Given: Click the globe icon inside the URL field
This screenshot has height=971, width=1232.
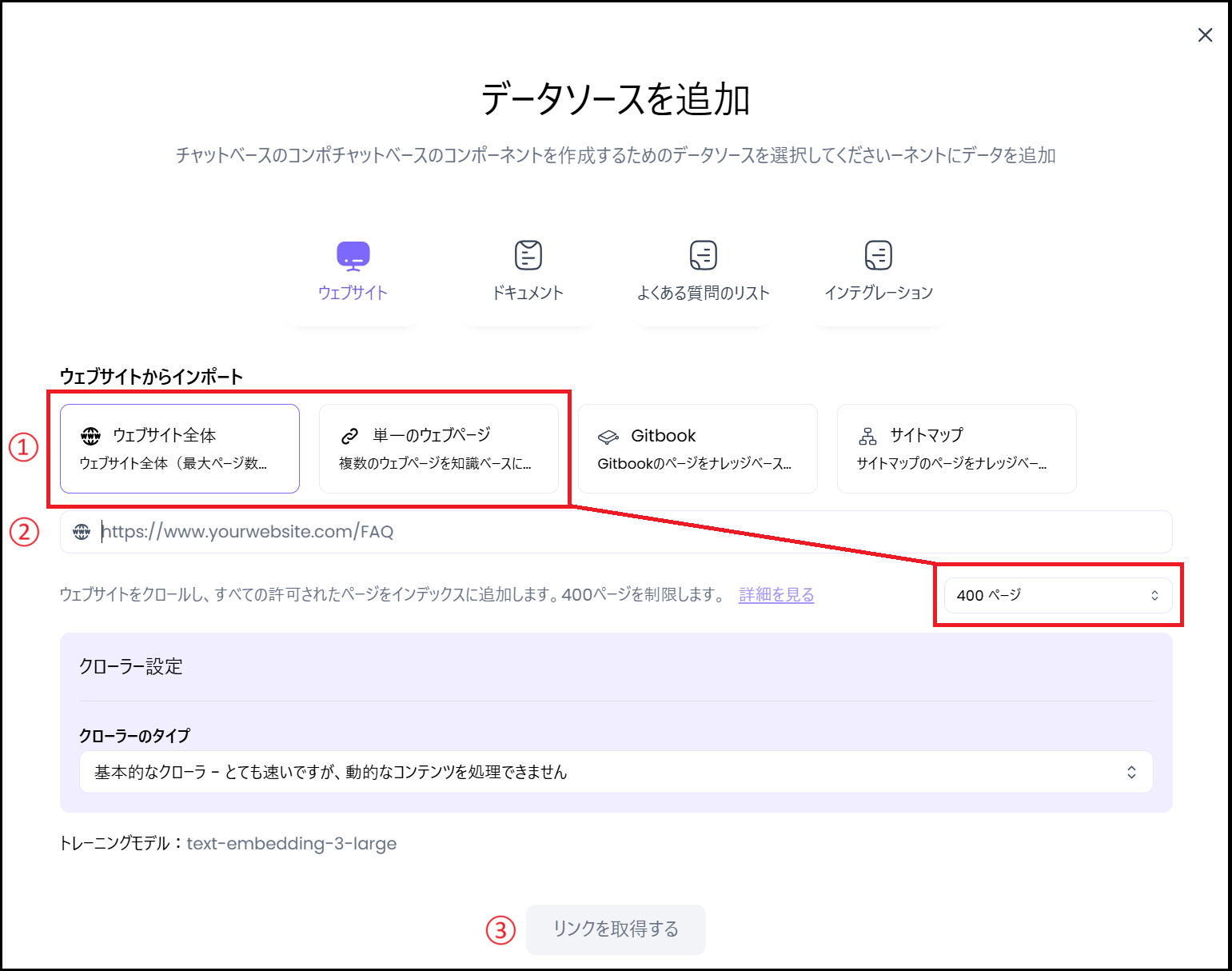Looking at the screenshot, I should (82, 531).
